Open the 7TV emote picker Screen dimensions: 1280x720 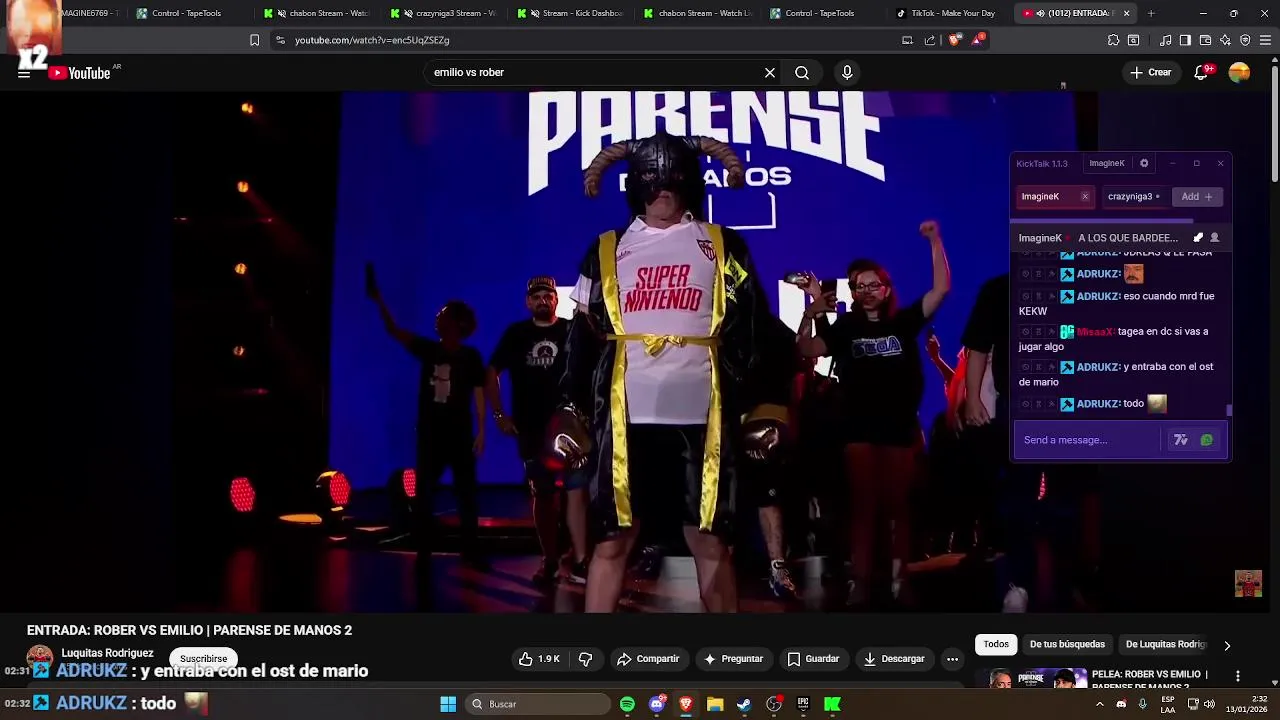[1181, 440]
